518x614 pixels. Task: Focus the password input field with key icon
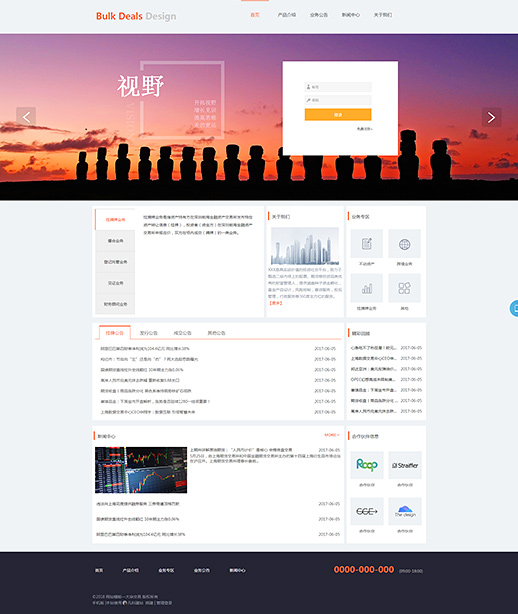point(338,100)
